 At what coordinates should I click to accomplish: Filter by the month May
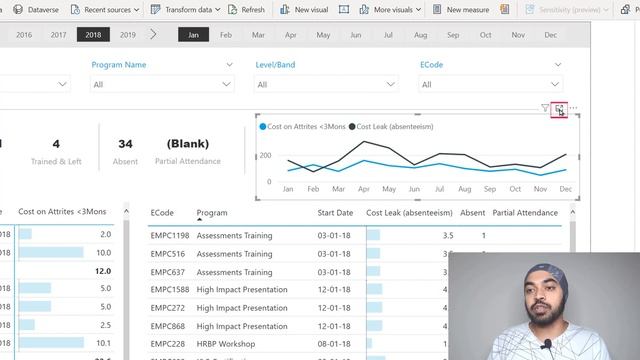tap(323, 35)
